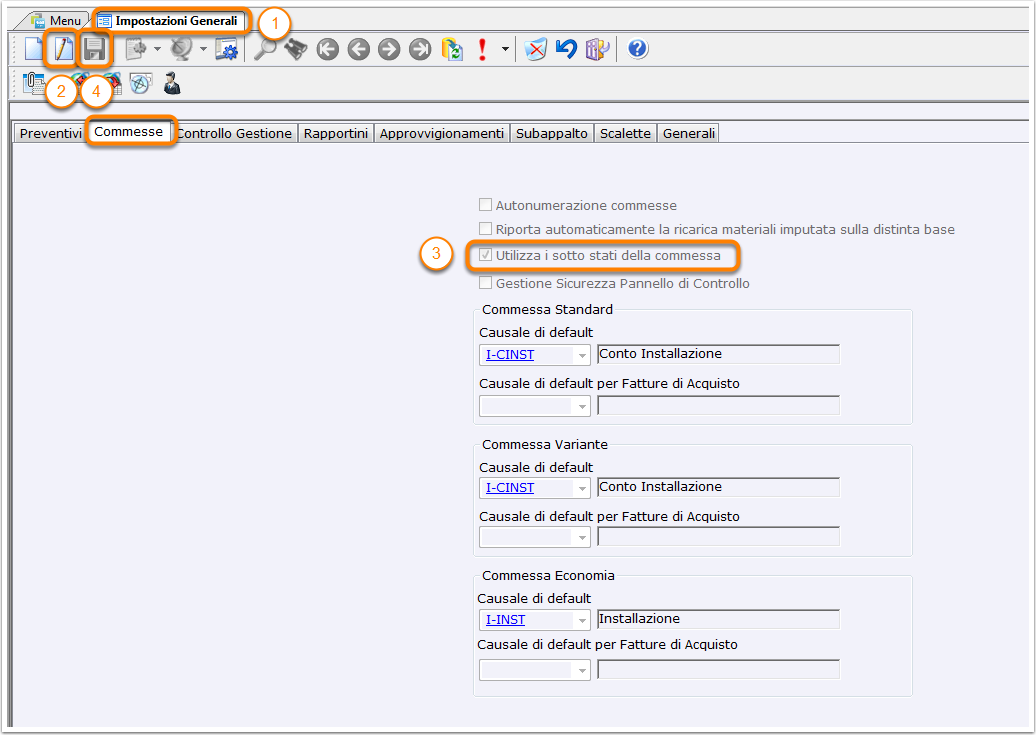Toggle Gestione Sicurezza Pannello di Controllo checkbox
Screen dimensions: 1036x735
486,283
